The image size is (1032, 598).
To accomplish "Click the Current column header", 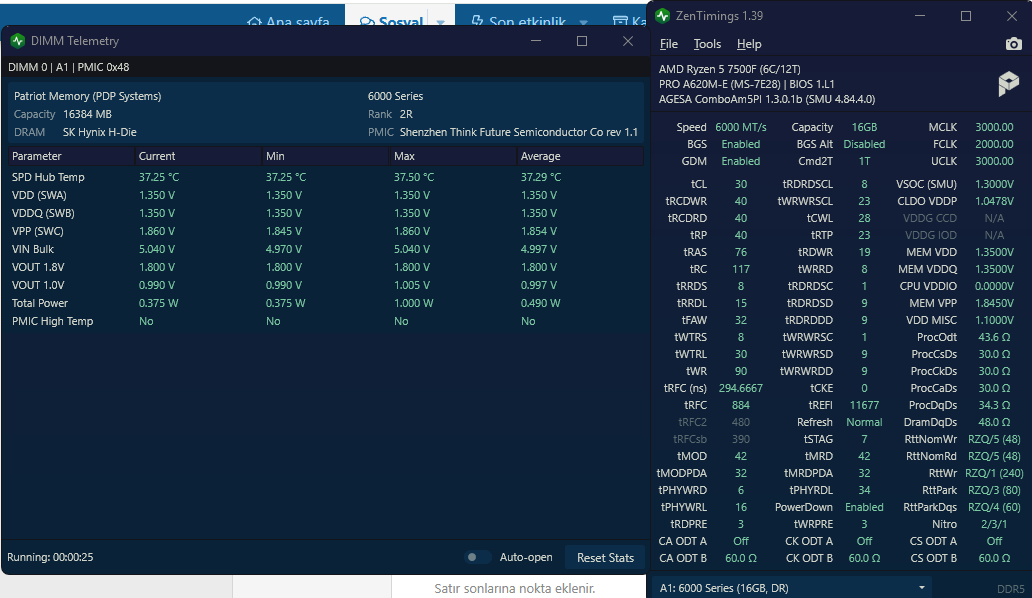I will pyautogui.click(x=197, y=156).
